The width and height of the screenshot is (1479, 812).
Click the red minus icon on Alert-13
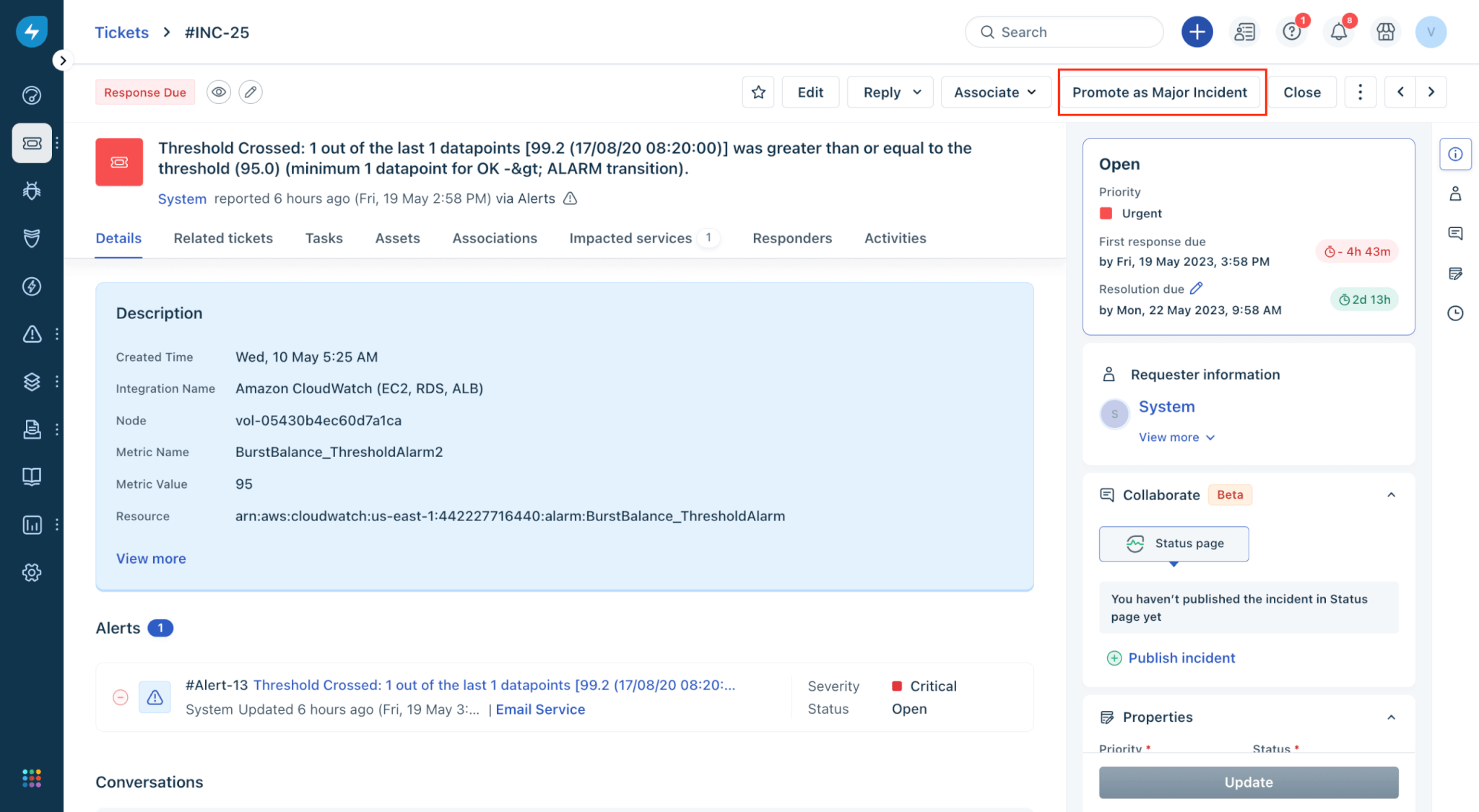pyautogui.click(x=121, y=697)
